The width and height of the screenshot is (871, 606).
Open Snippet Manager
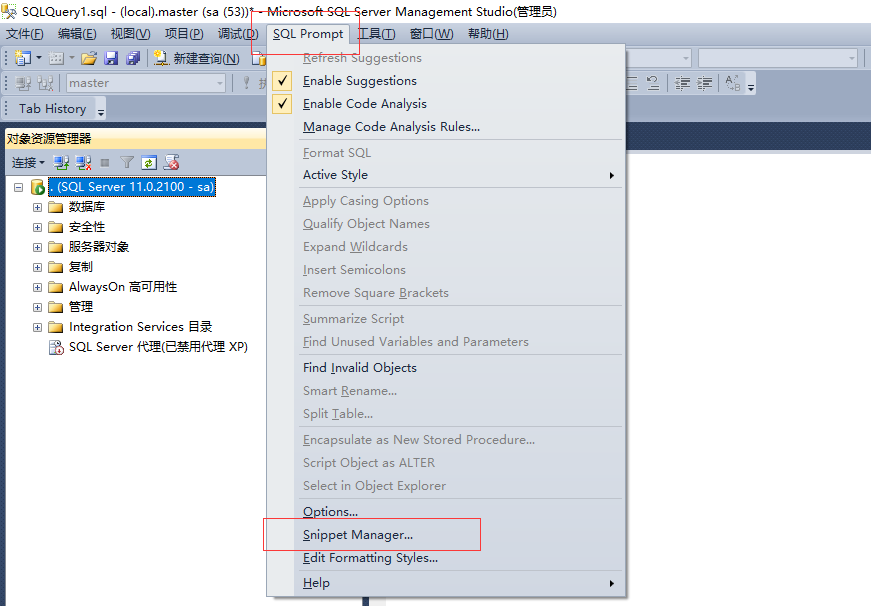[358, 535]
